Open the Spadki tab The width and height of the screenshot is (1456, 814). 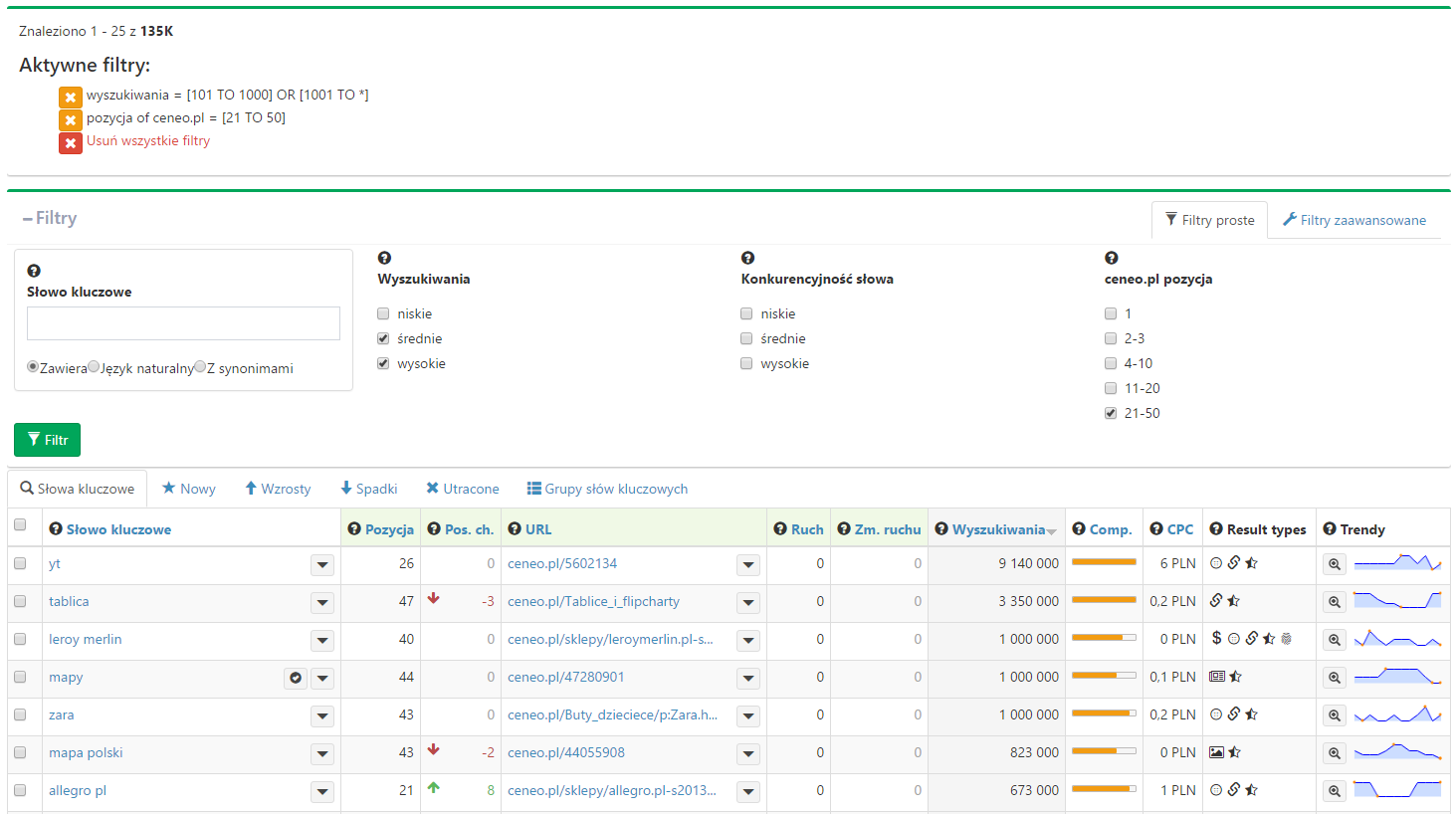coord(368,489)
